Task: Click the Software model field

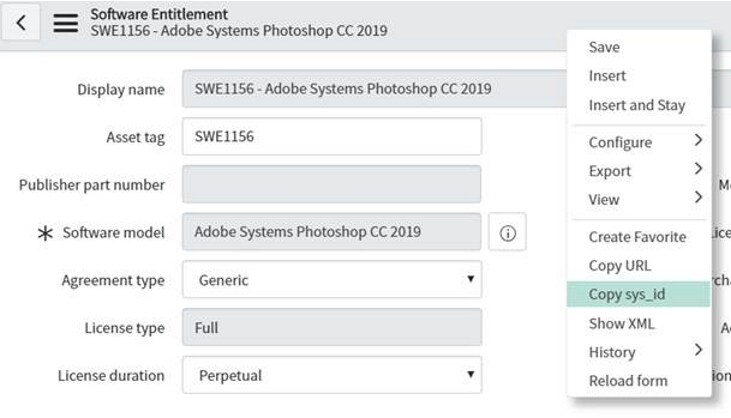Action: [332, 232]
